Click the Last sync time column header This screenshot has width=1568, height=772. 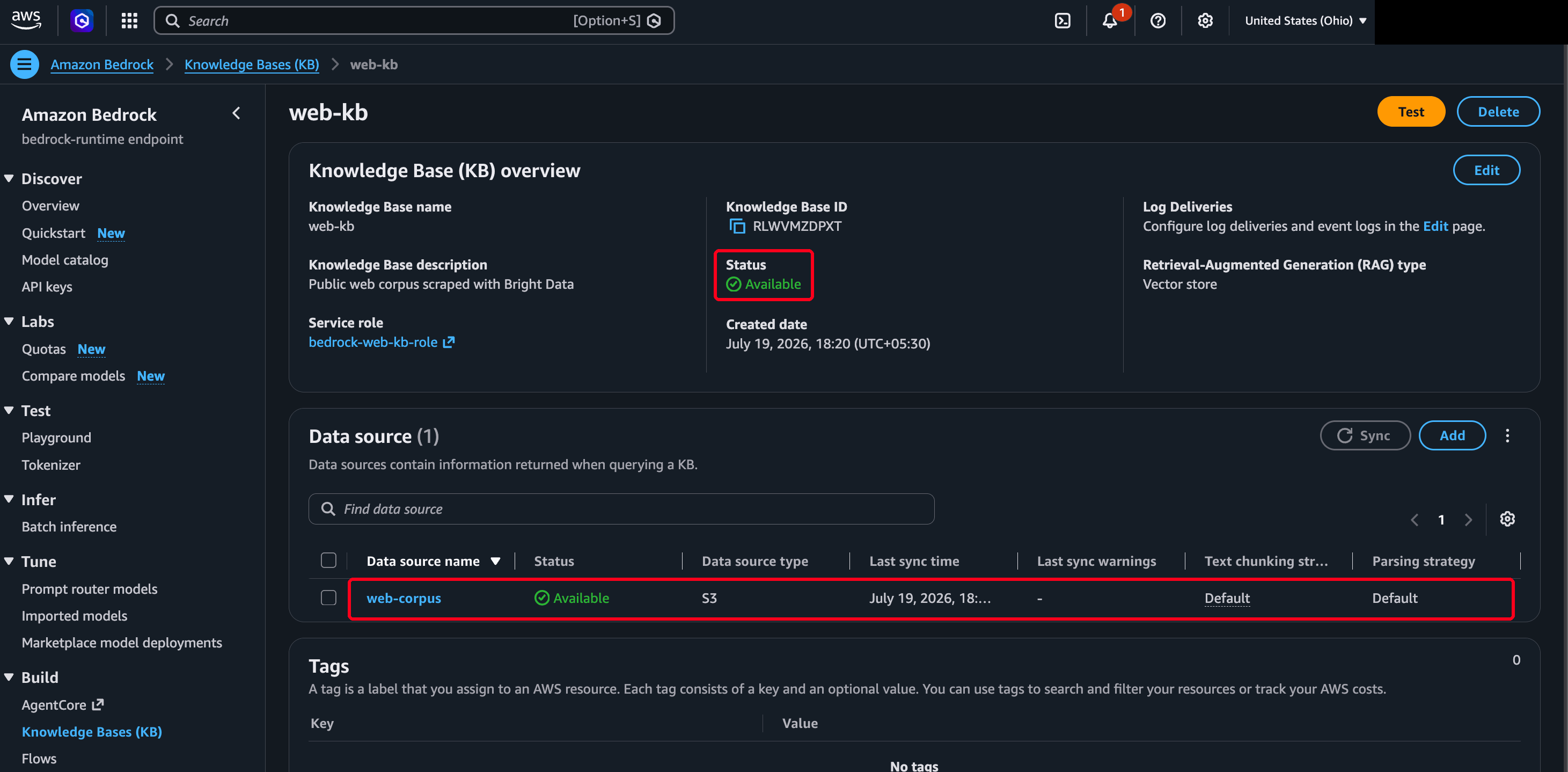(914, 560)
